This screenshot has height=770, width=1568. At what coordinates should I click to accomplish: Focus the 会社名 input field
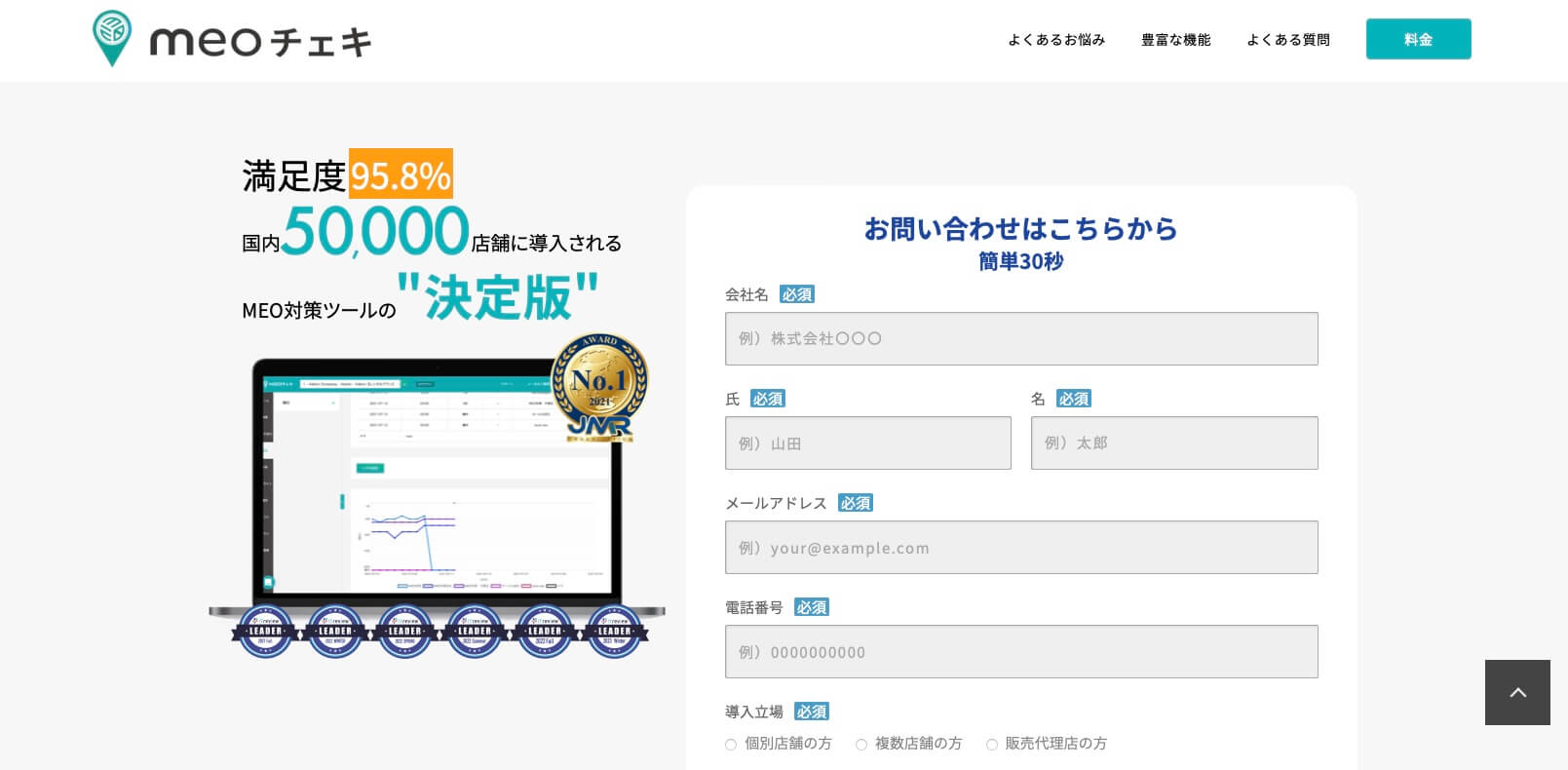click(1021, 338)
